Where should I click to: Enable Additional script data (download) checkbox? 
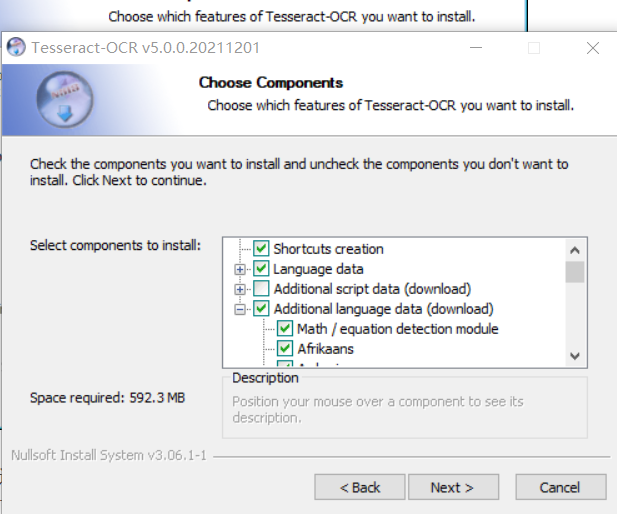pyautogui.click(x=261, y=288)
